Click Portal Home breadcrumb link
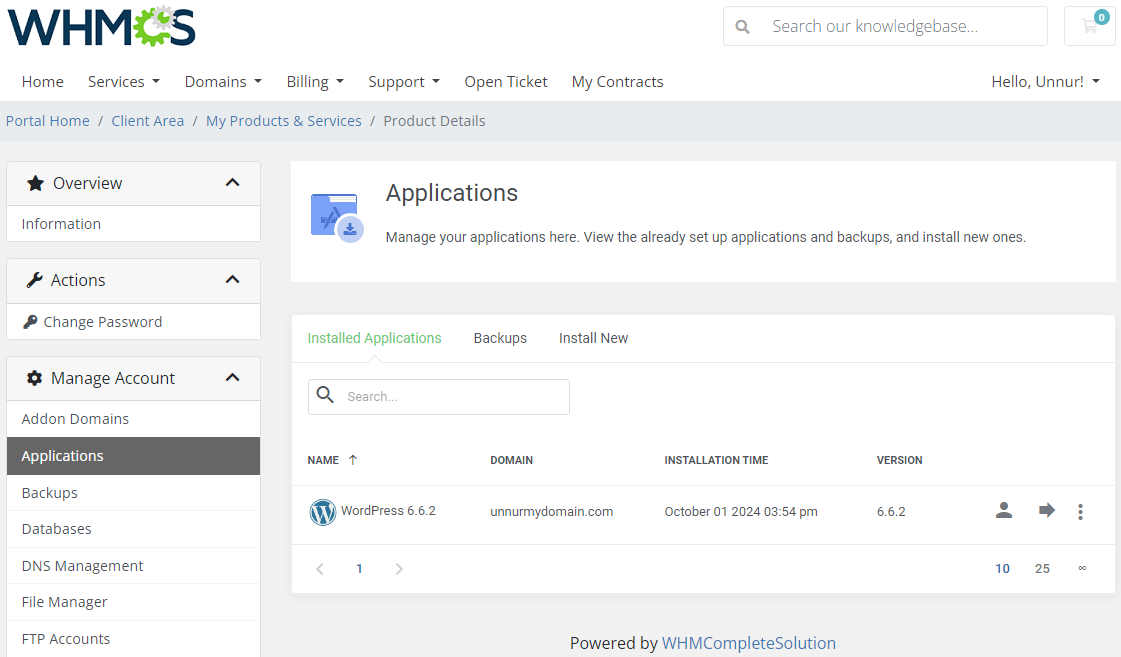The width and height of the screenshot is (1121, 657). pos(48,122)
